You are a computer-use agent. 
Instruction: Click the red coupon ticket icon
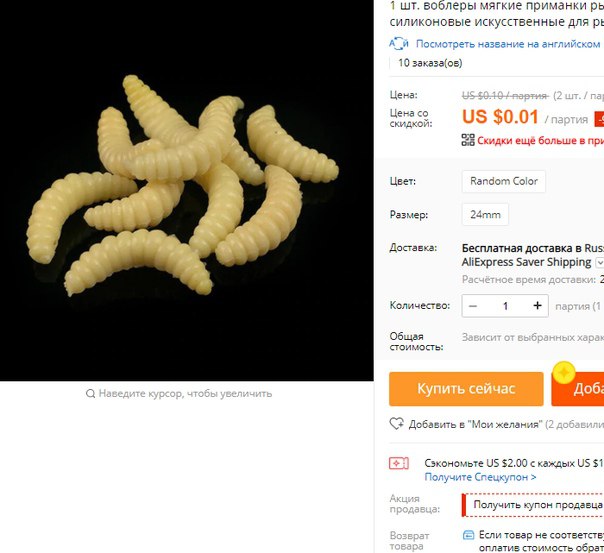tap(399, 463)
